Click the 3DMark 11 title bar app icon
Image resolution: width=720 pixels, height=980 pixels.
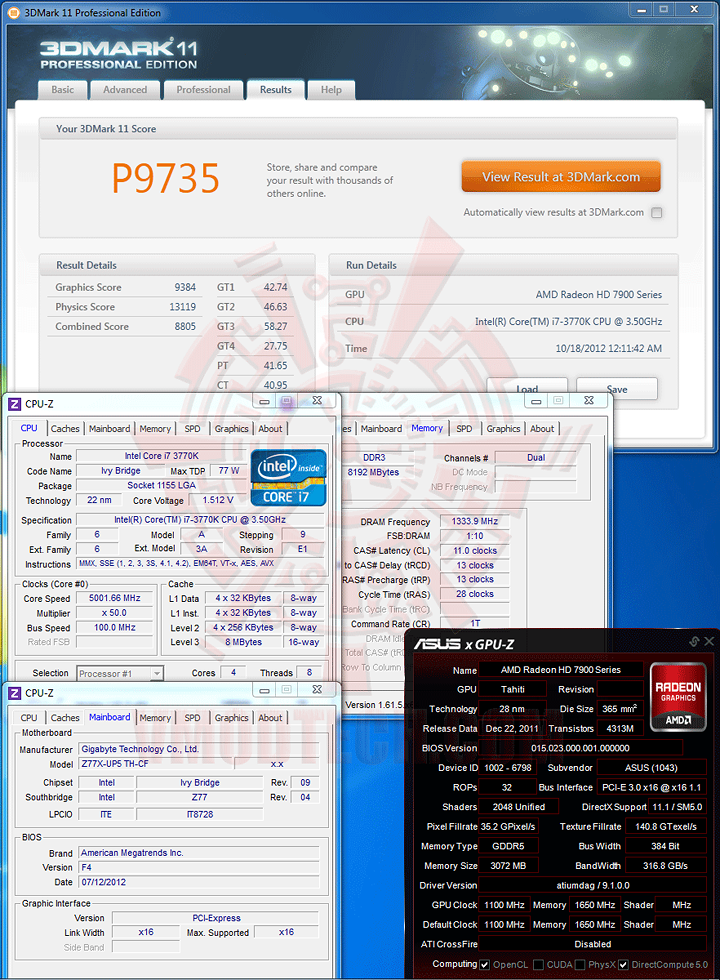point(14,12)
